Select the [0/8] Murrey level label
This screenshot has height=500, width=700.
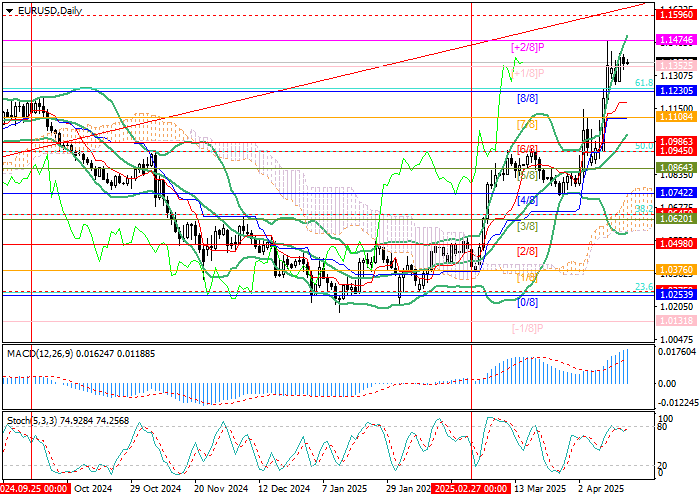(x=527, y=301)
